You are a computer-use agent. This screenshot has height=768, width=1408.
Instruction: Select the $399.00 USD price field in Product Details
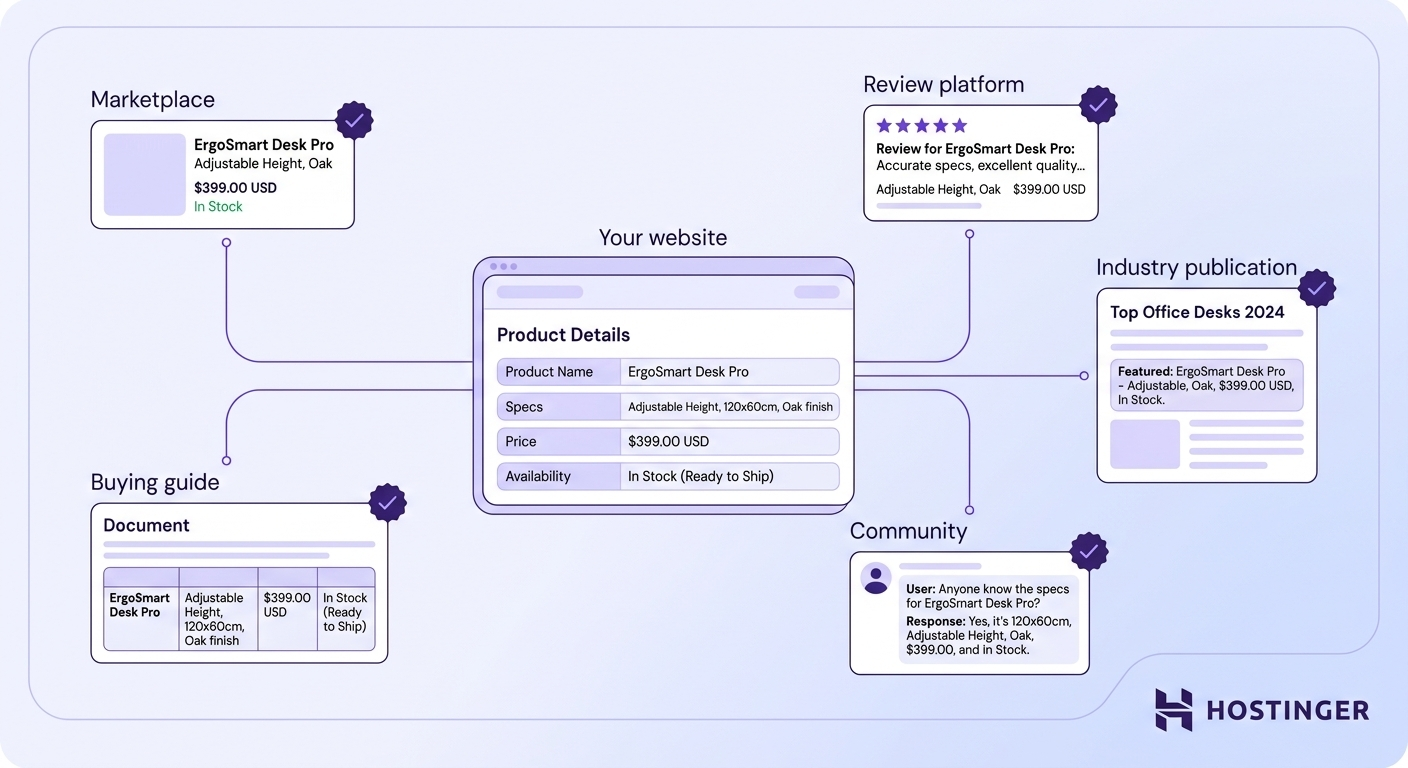click(x=730, y=442)
